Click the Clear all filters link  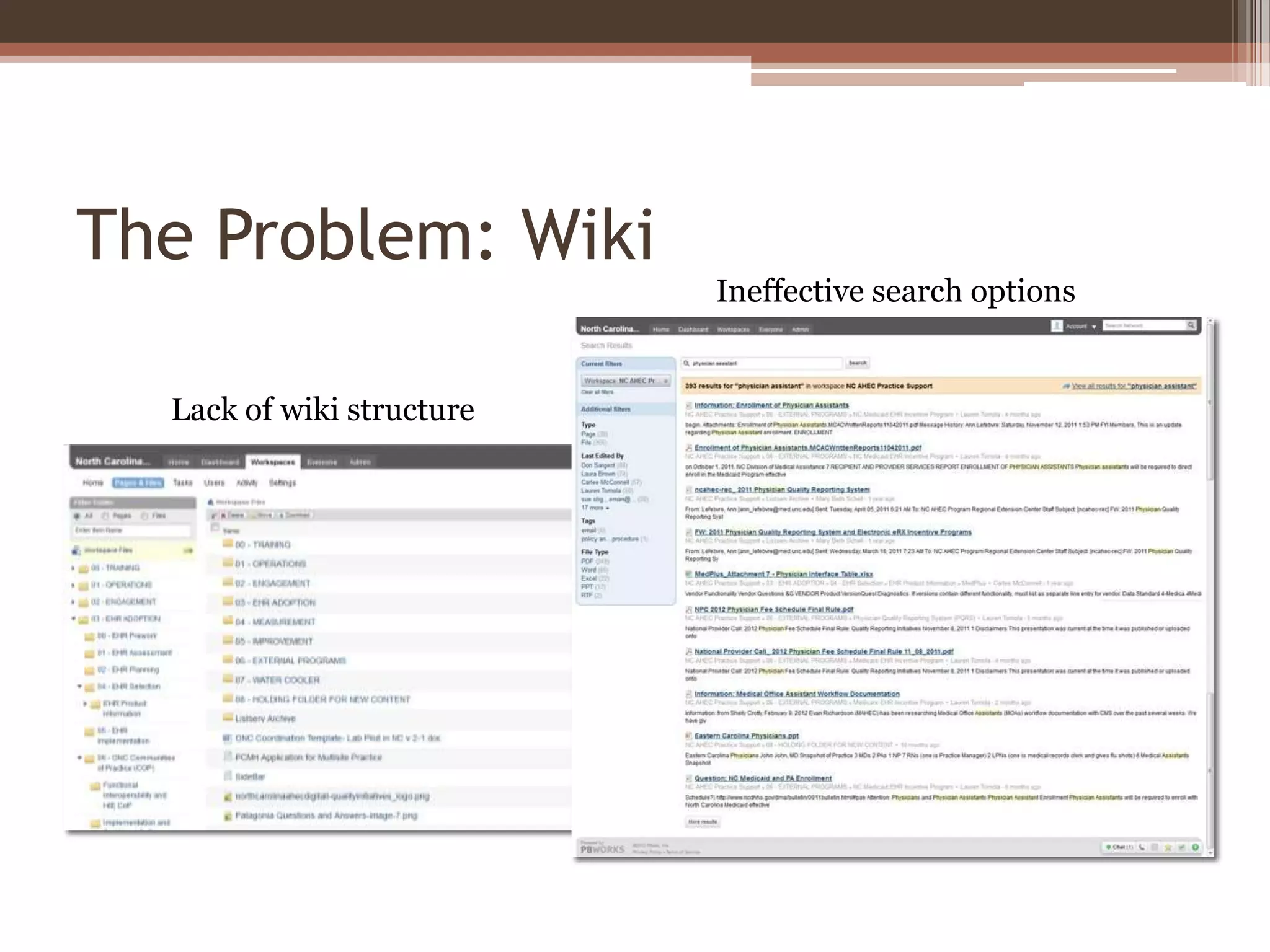click(x=597, y=392)
